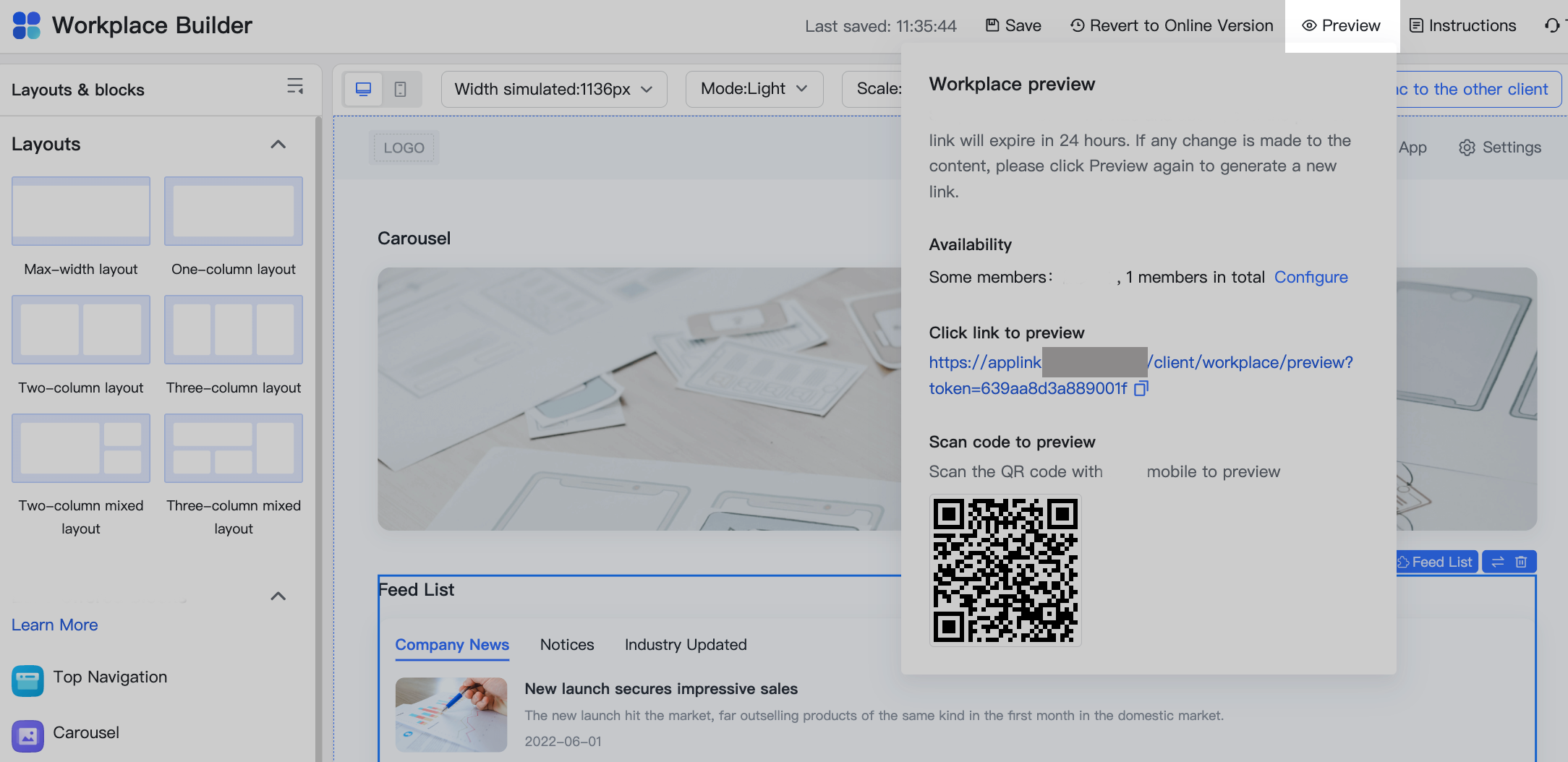Delete the Feed List block via trash icon
The height and width of the screenshot is (762, 1568).
coord(1522,561)
